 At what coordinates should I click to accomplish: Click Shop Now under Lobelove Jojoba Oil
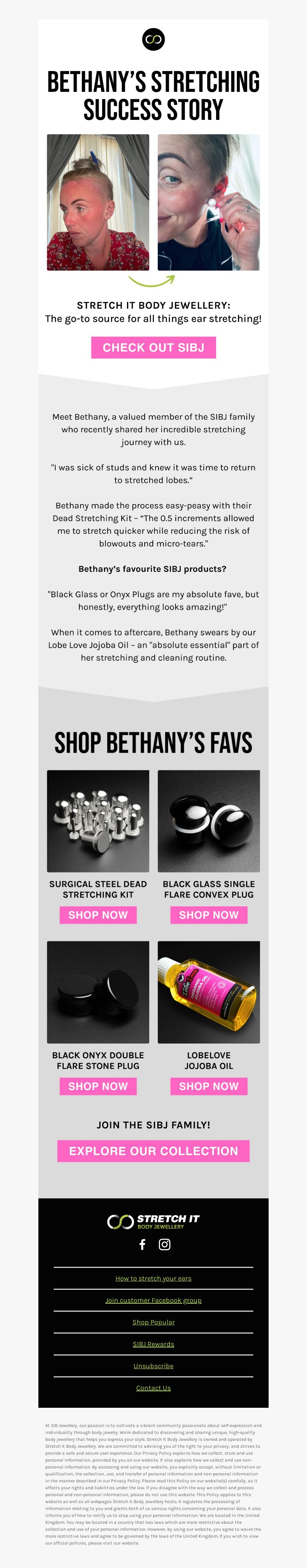[208, 1086]
